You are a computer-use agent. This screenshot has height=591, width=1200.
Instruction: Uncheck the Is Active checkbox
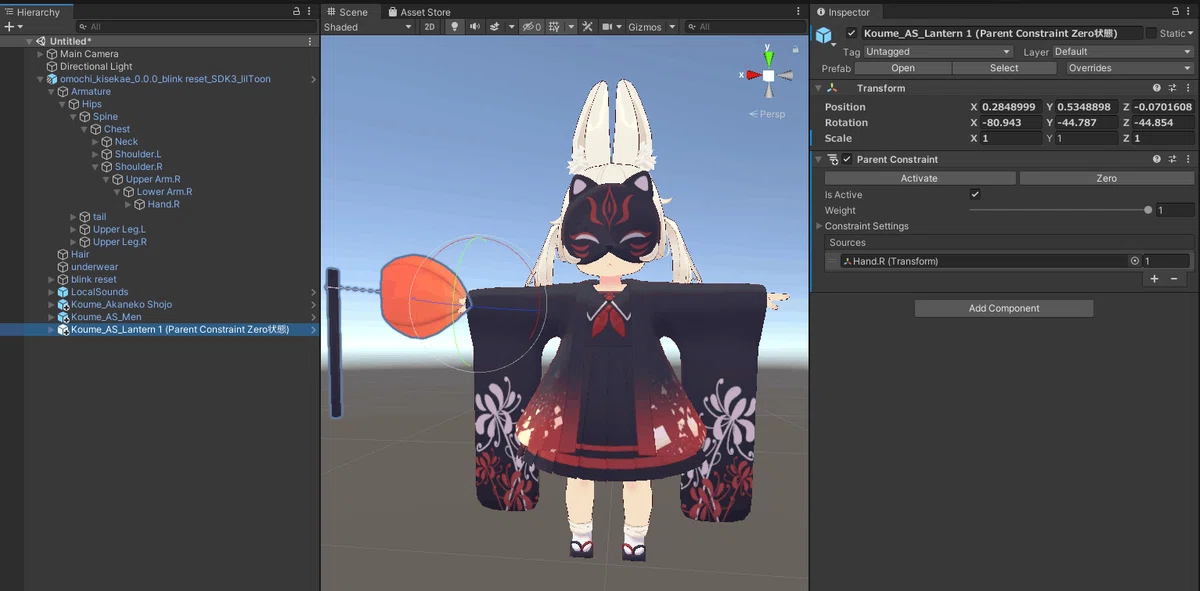975,195
